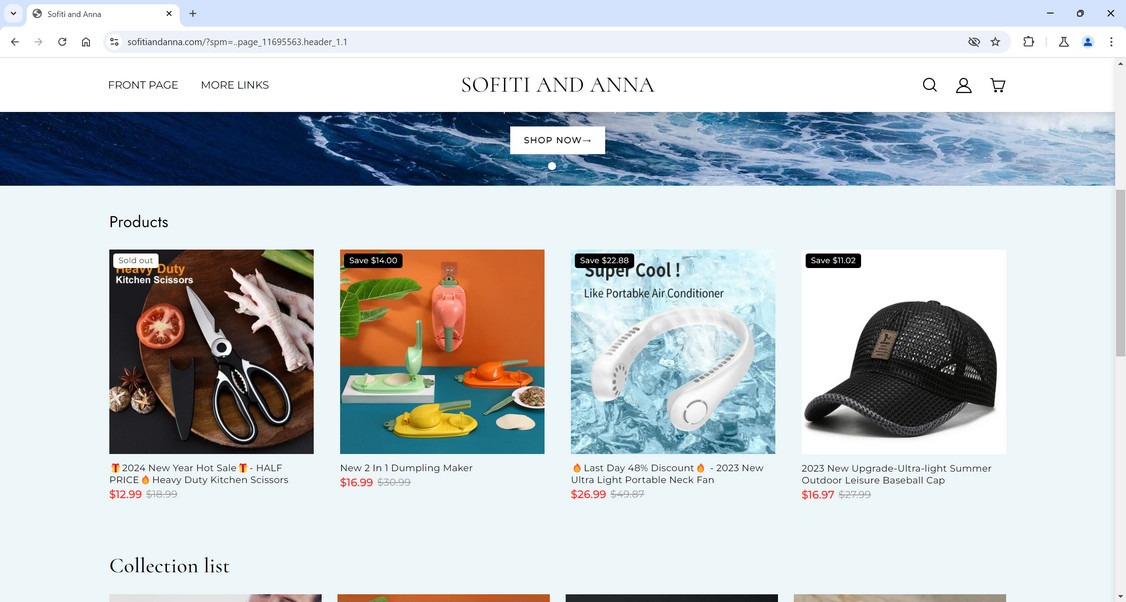This screenshot has width=1126, height=602.
Task: Open the Baseball Cap product image
Action: coord(903,351)
